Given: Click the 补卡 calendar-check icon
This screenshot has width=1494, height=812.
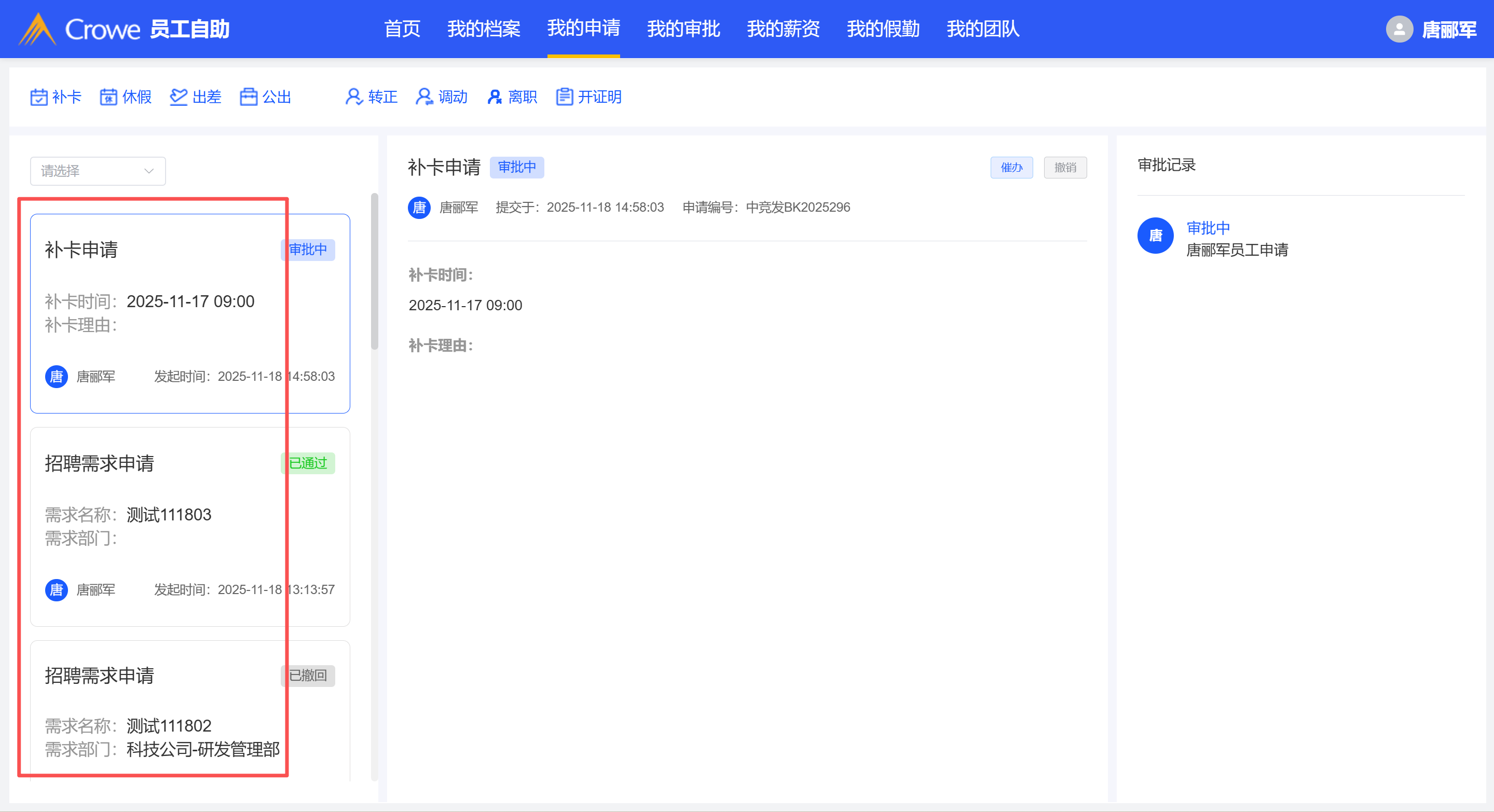Looking at the screenshot, I should pos(39,97).
